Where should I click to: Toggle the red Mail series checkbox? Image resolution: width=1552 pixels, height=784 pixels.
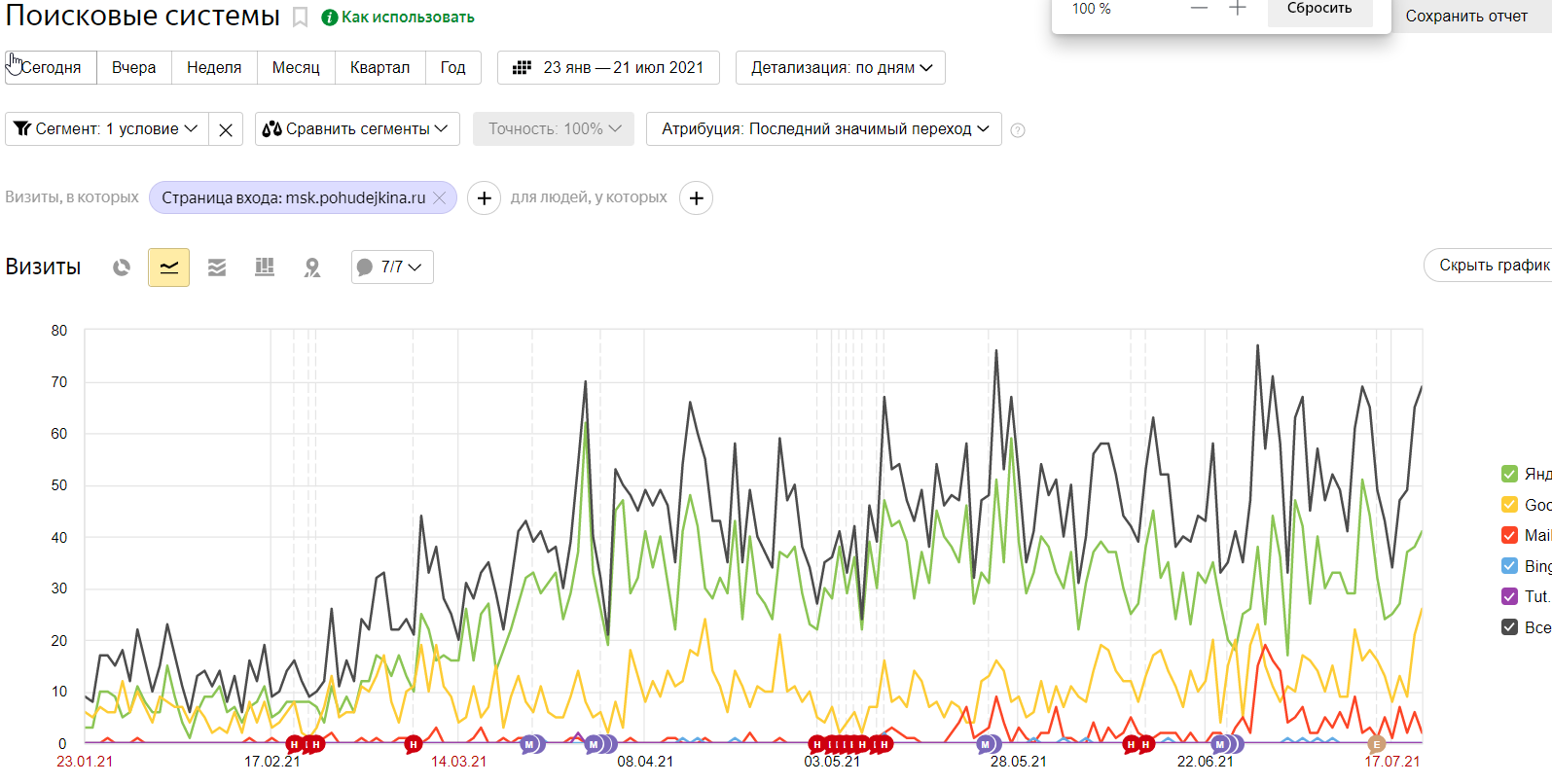tap(1509, 535)
